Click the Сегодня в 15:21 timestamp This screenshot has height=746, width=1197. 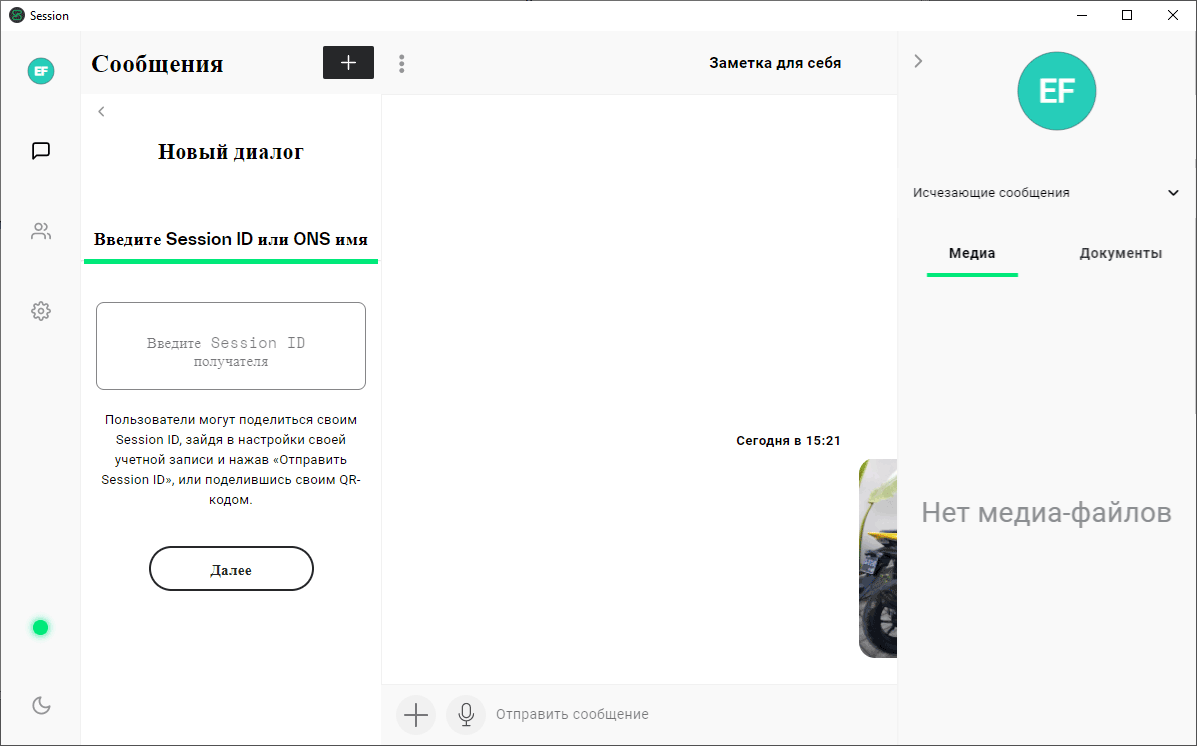tap(788, 441)
